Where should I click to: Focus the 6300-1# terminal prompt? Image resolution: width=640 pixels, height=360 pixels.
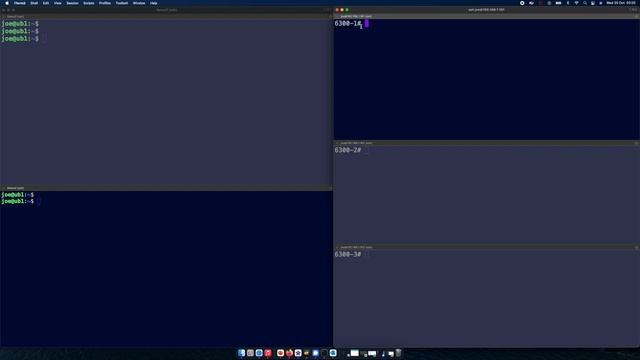348,24
